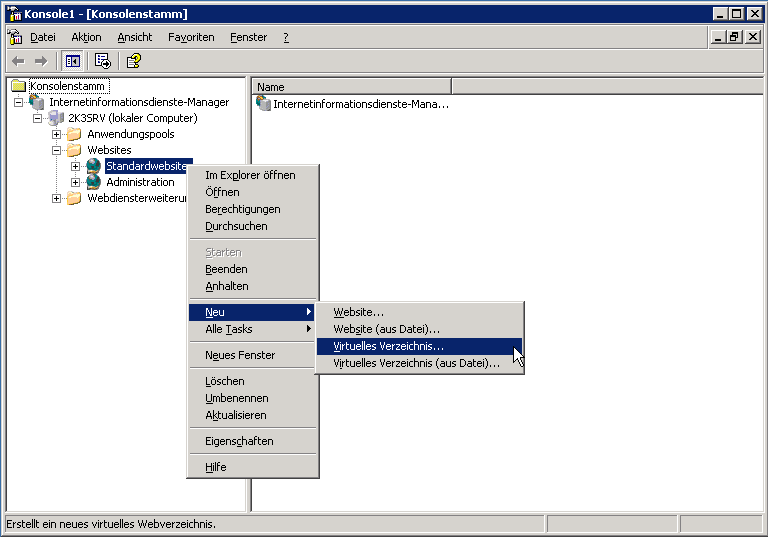The image size is (768, 537).
Task: Select Internetinformationsdienste-Mana... text in right pane
Action: click(x=361, y=104)
